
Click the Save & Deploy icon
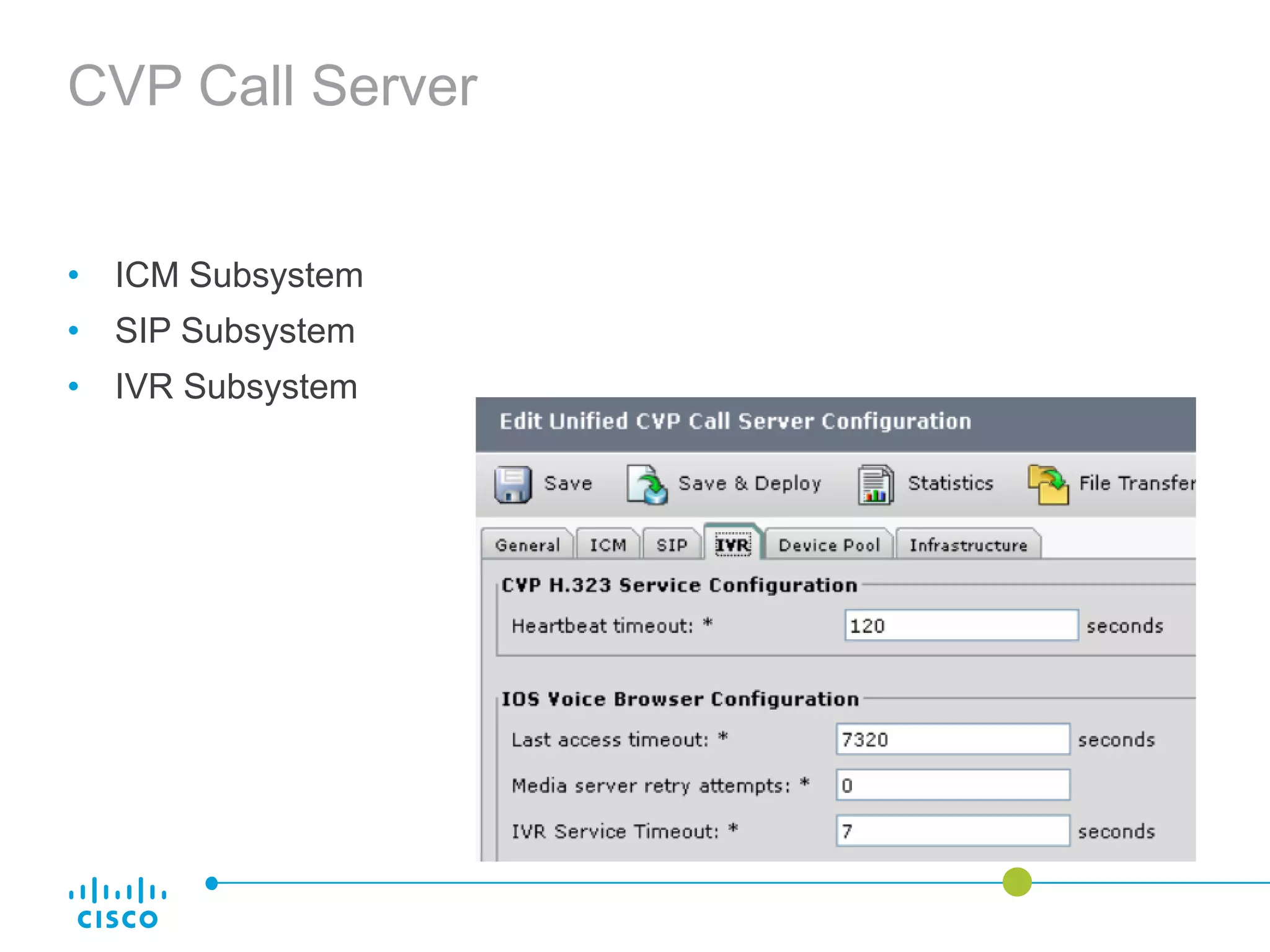[647, 484]
